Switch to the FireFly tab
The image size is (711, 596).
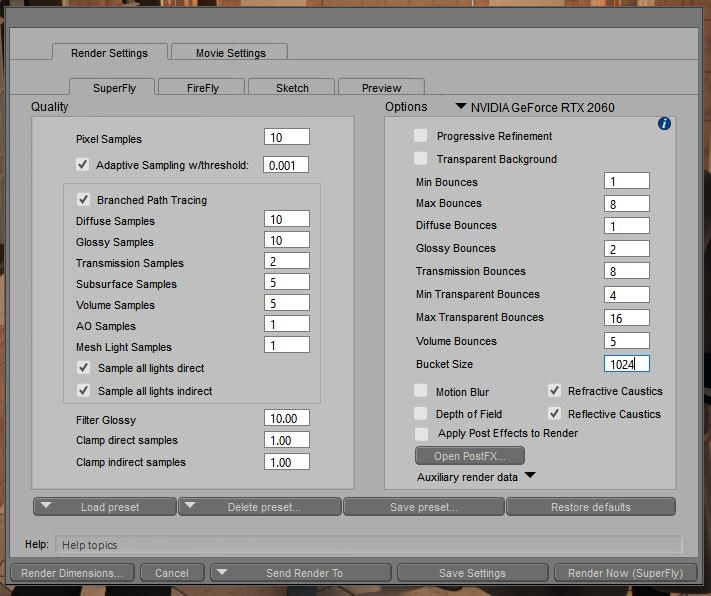coord(201,88)
